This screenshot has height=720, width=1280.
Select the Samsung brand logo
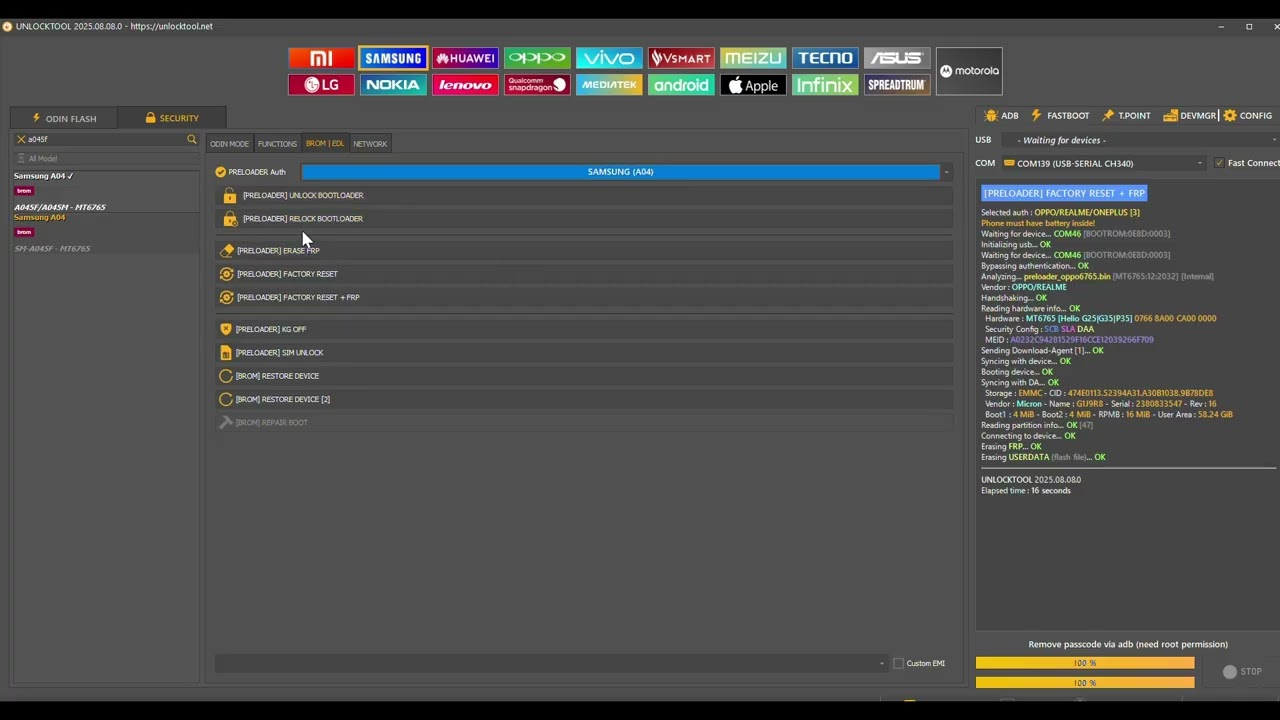[393, 58]
